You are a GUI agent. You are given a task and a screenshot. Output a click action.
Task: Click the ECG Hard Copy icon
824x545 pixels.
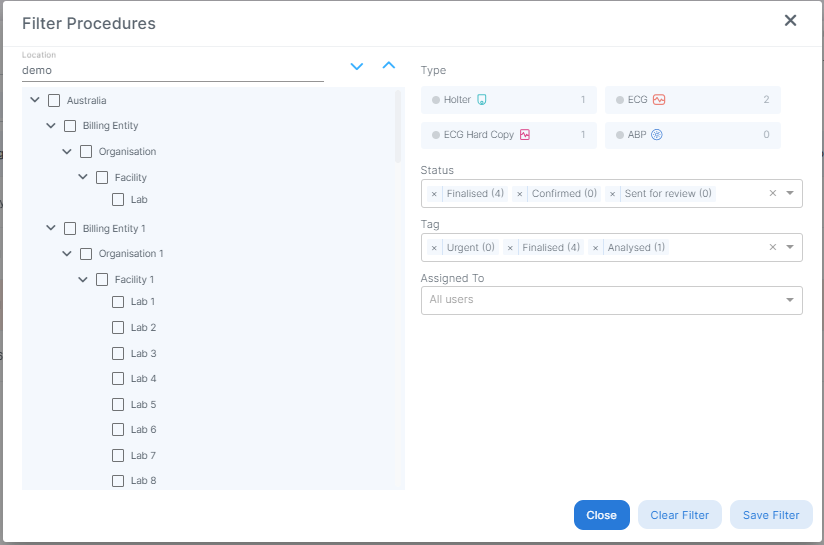tap(524, 135)
